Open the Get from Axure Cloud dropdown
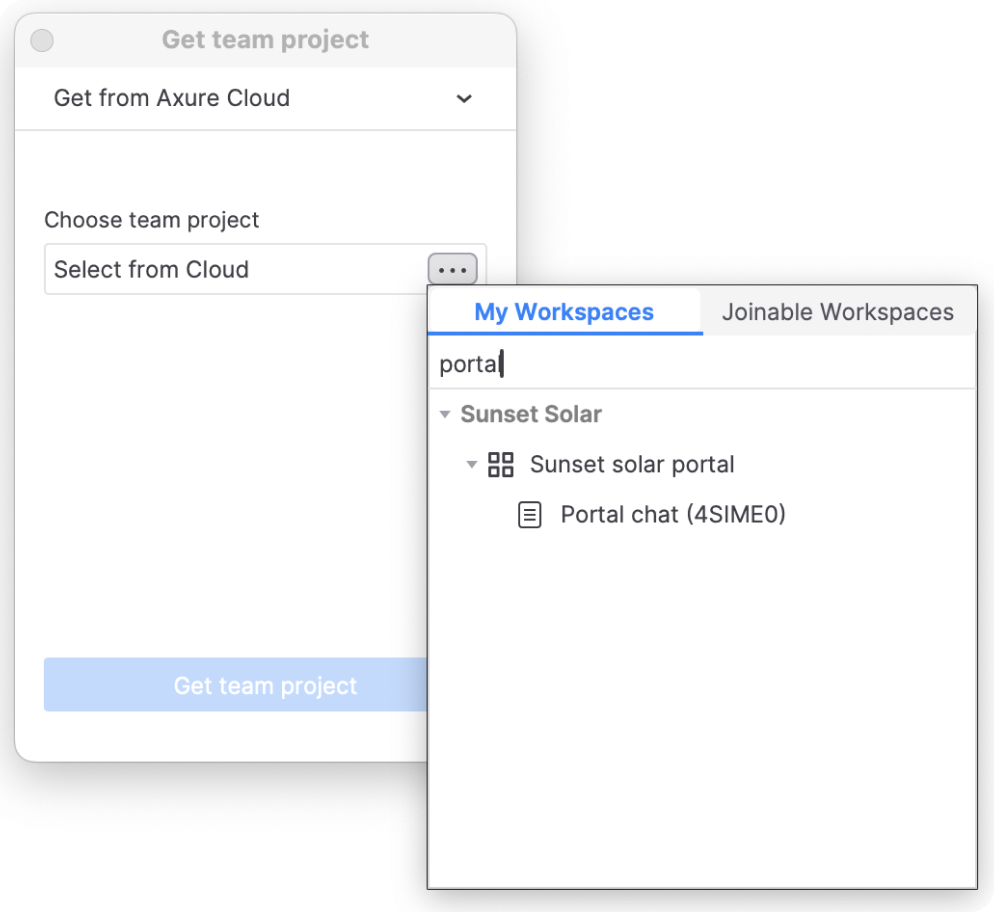The height and width of the screenshot is (912, 994). click(x=265, y=99)
